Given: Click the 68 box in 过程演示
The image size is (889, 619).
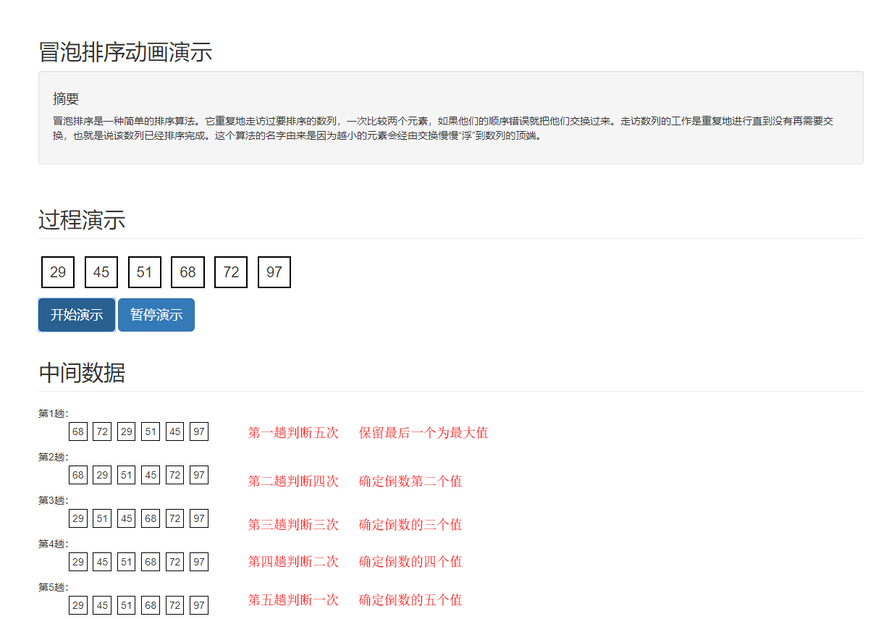Looking at the screenshot, I should 188,273.
